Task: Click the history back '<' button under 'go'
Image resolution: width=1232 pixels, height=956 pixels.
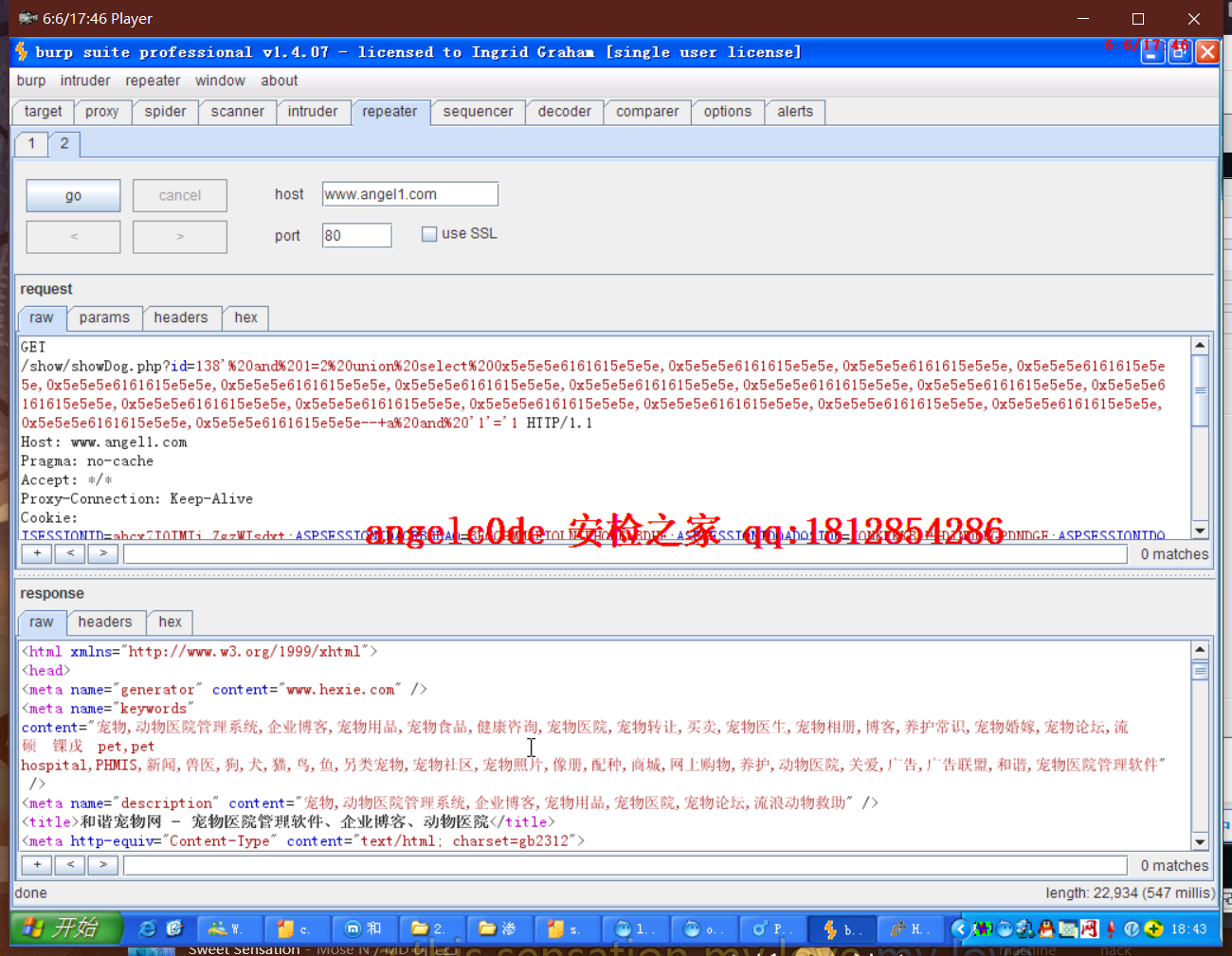Action: click(73, 237)
